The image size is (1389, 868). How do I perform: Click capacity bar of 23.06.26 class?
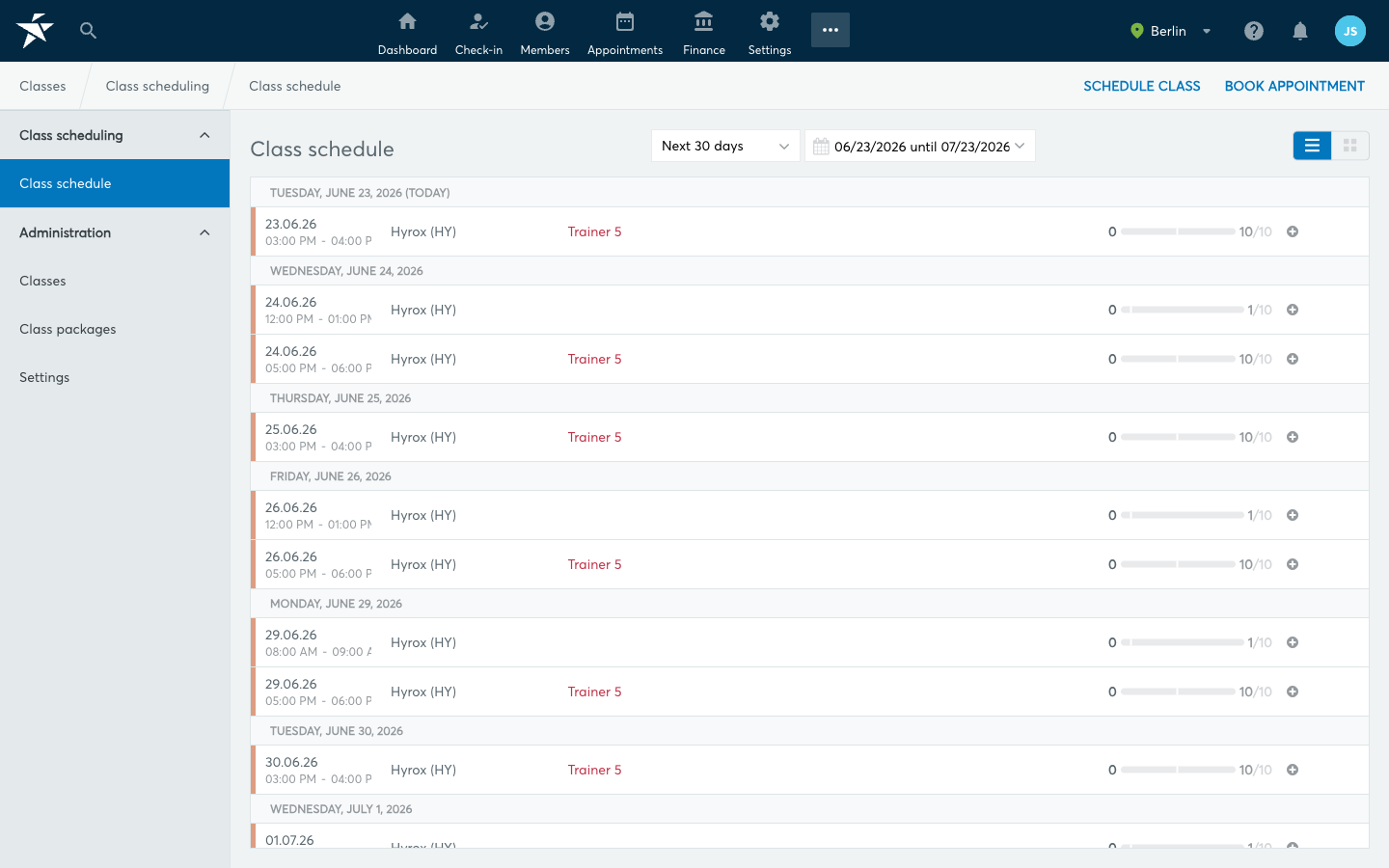tap(1178, 231)
